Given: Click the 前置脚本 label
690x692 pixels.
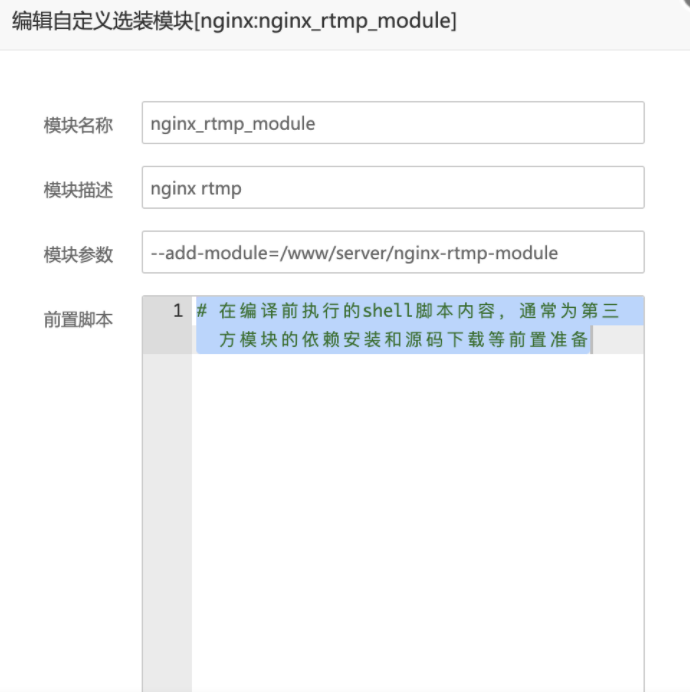Looking at the screenshot, I should click(78, 320).
